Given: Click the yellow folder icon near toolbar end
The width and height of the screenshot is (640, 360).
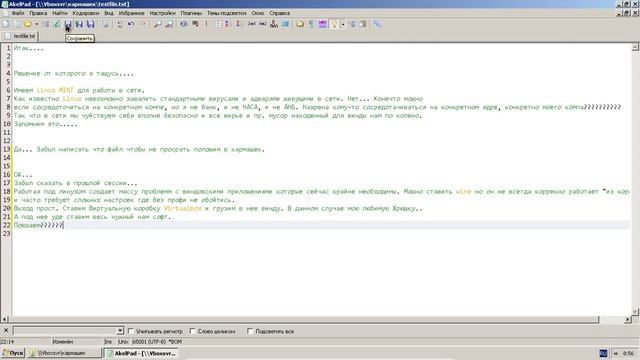Looking at the screenshot, I should click(x=300, y=24).
